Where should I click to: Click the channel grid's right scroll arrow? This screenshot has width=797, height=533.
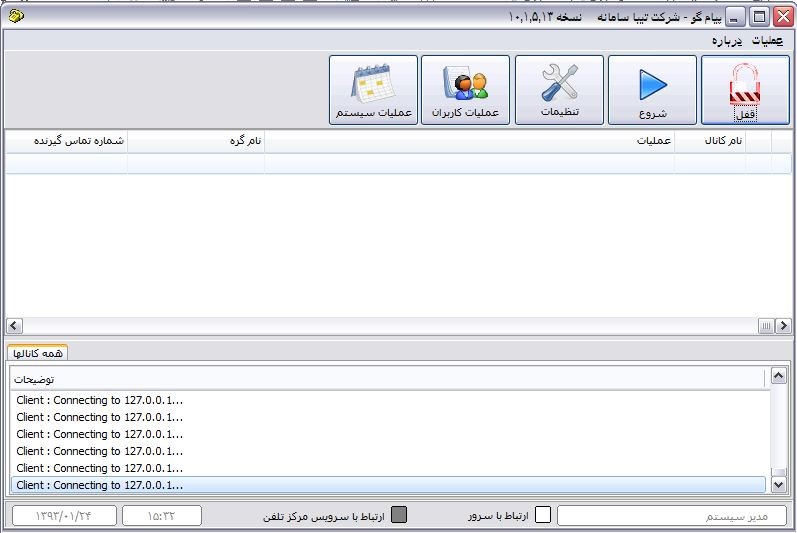pyautogui.click(x=785, y=326)
